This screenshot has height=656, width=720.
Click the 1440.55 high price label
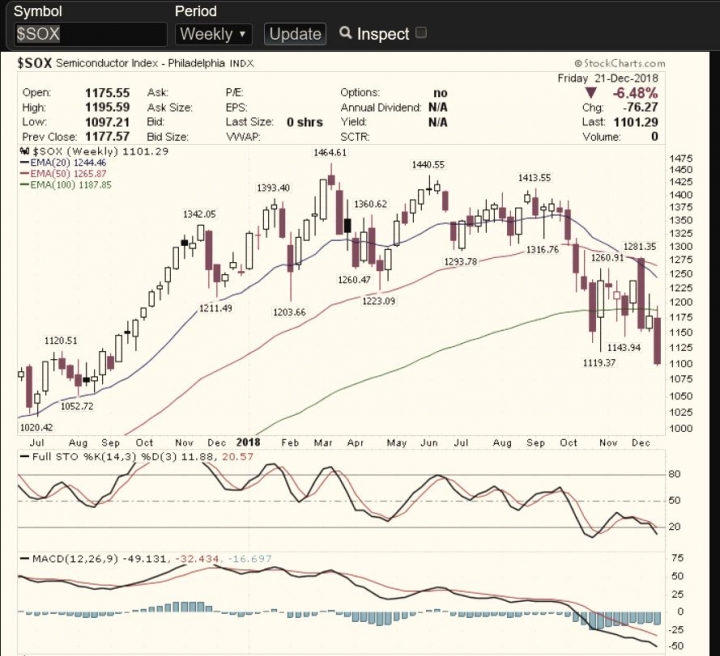tap(428, 164)
